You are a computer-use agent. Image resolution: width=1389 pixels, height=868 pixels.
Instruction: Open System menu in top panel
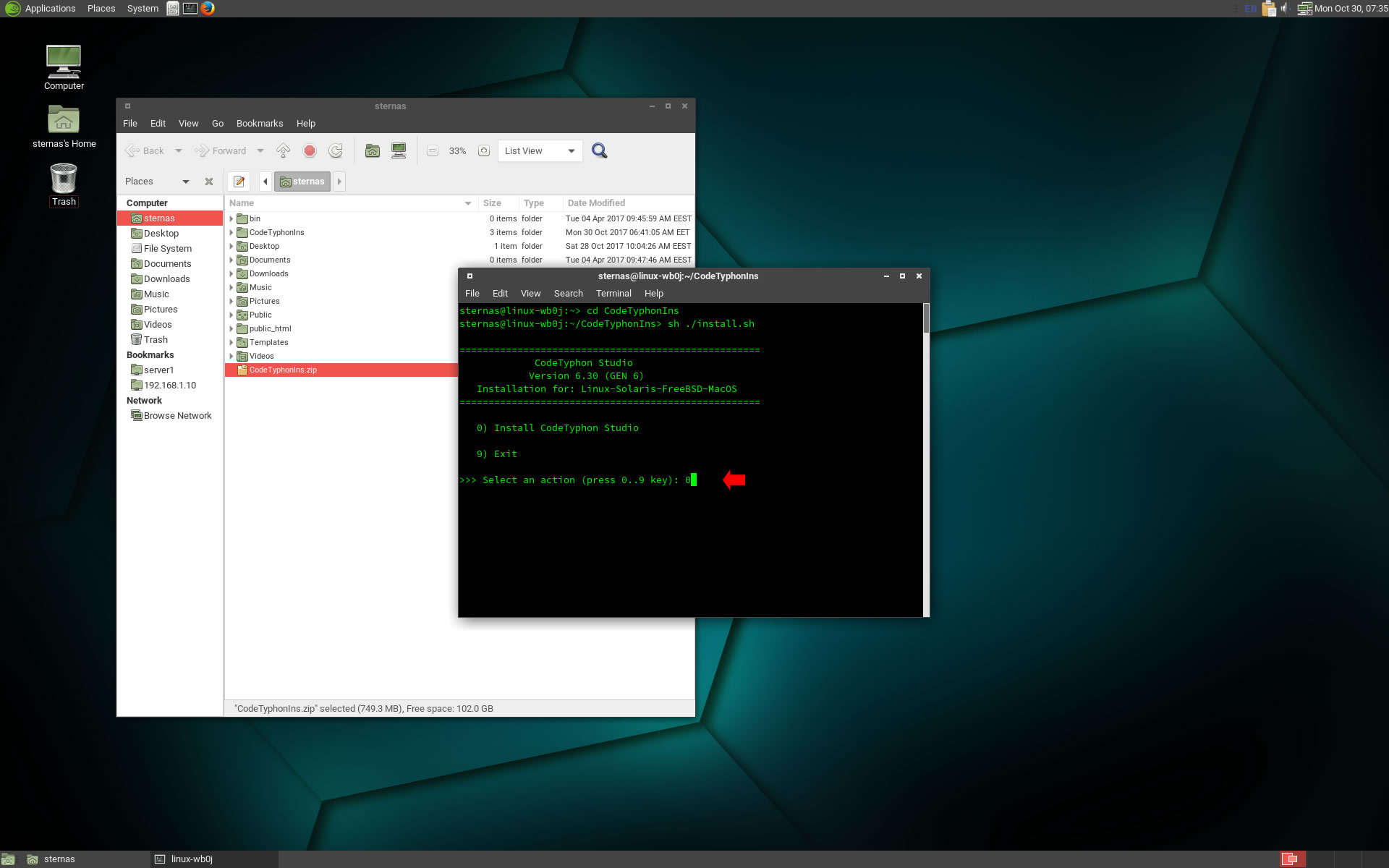click(143, 9)
